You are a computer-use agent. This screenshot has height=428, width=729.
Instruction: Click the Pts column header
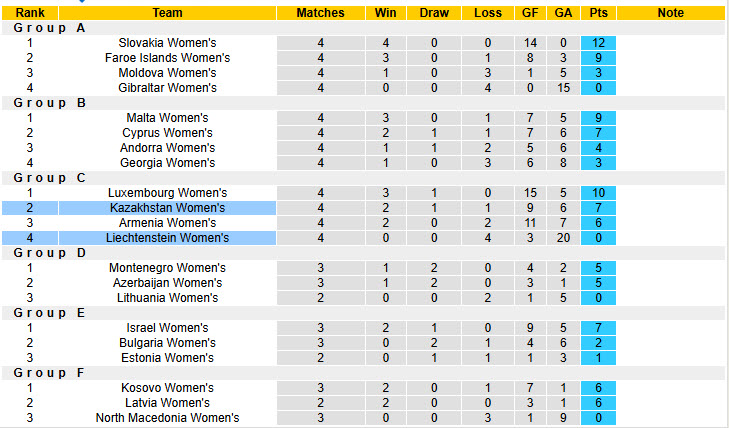click(x=598, y=13)
